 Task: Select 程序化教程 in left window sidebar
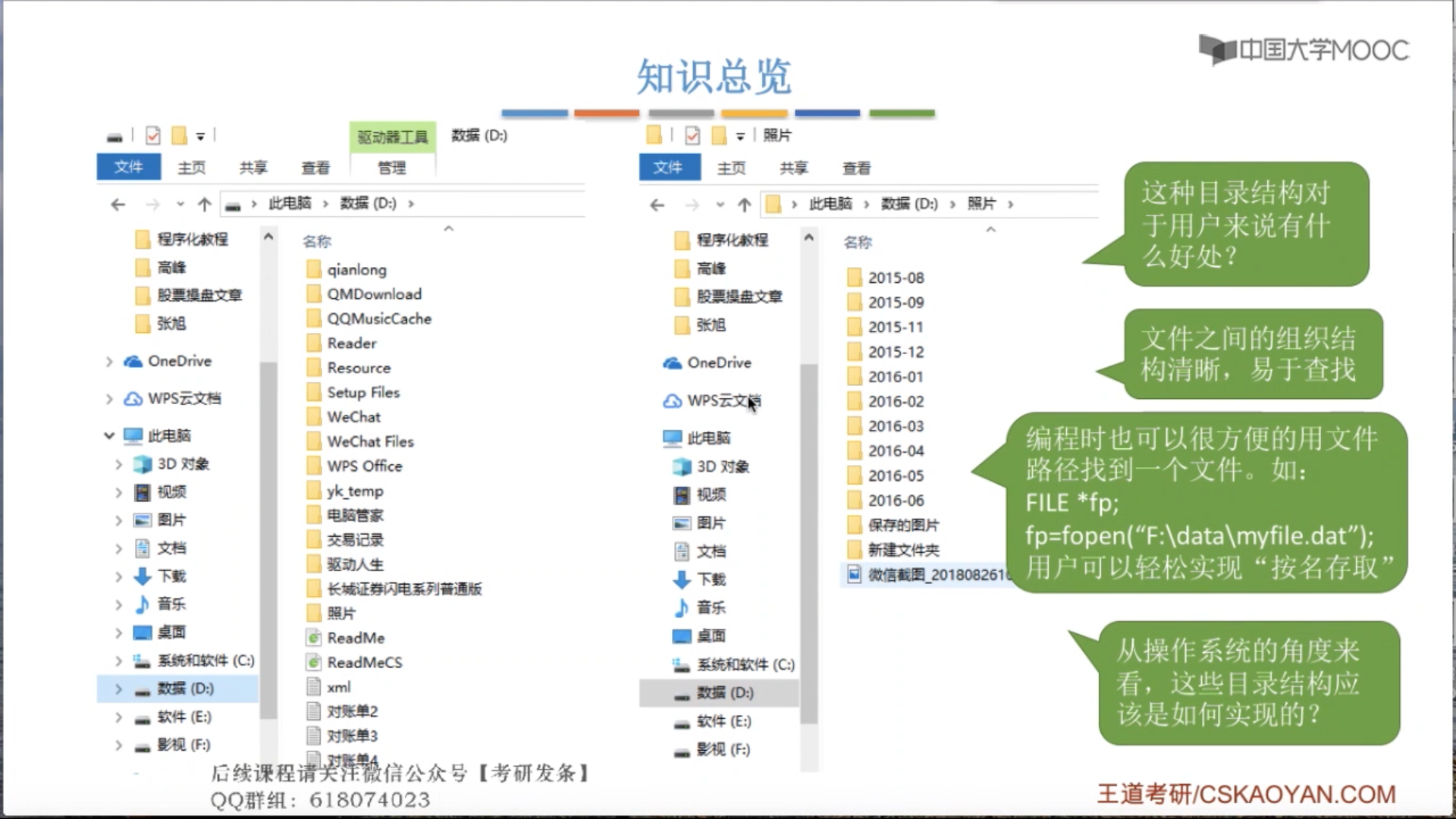tap(182, 240)
